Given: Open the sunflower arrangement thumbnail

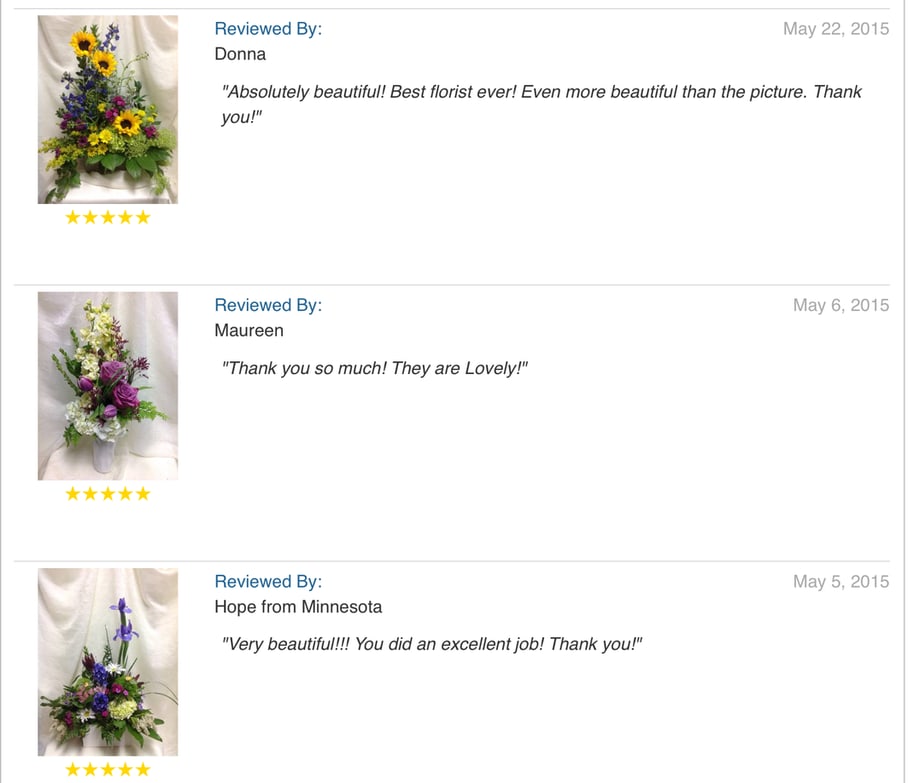Looking at the screenshot, I should tap(108, 109).
